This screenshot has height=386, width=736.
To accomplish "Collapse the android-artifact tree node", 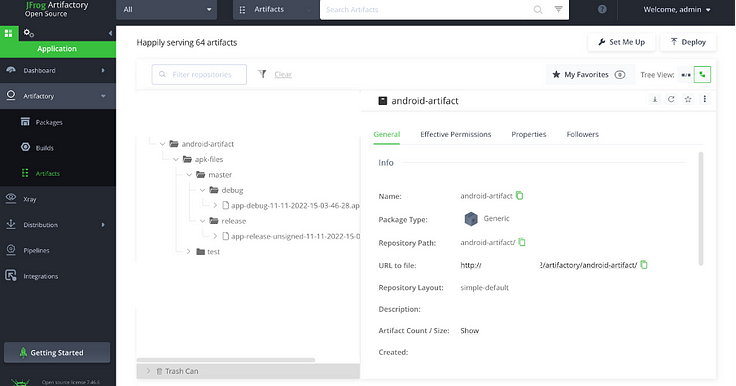I will pos(162,144).
